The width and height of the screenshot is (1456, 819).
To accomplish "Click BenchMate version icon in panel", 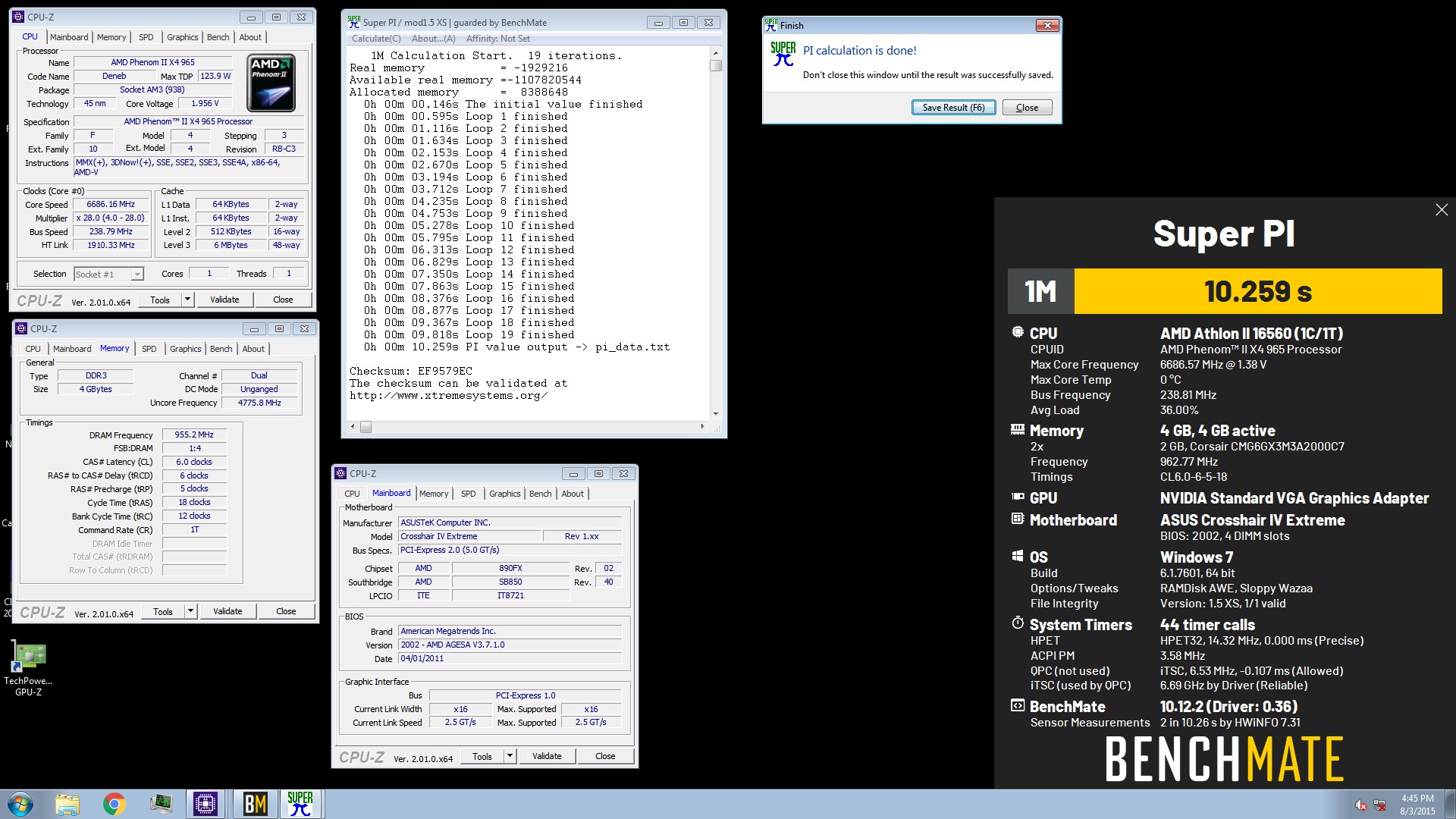I will coord(1018,705).
